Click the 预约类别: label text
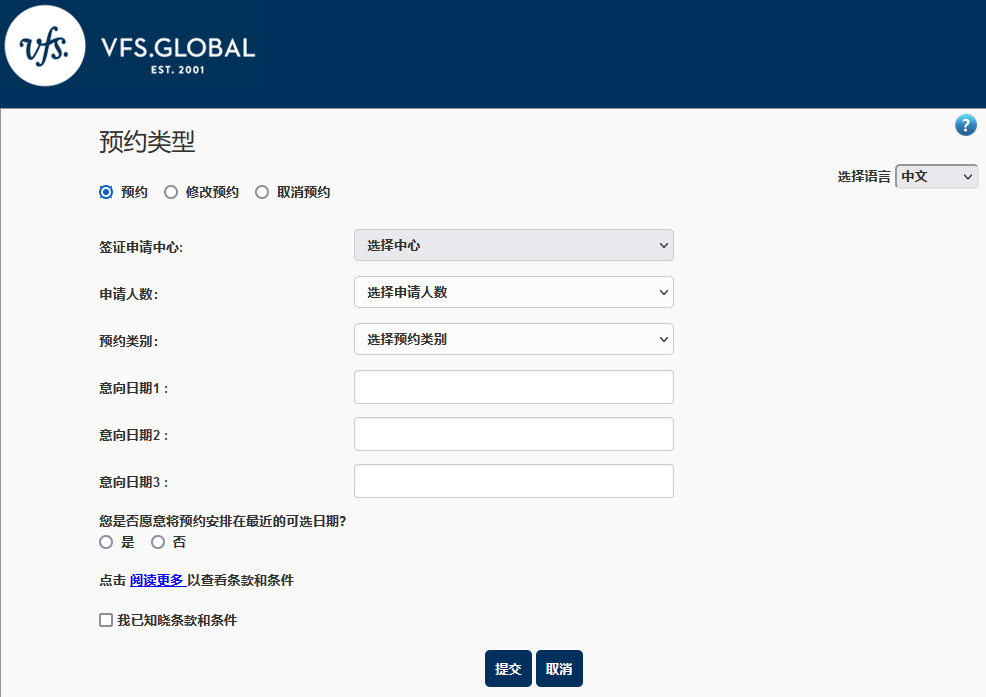 [x=128, y=341]
